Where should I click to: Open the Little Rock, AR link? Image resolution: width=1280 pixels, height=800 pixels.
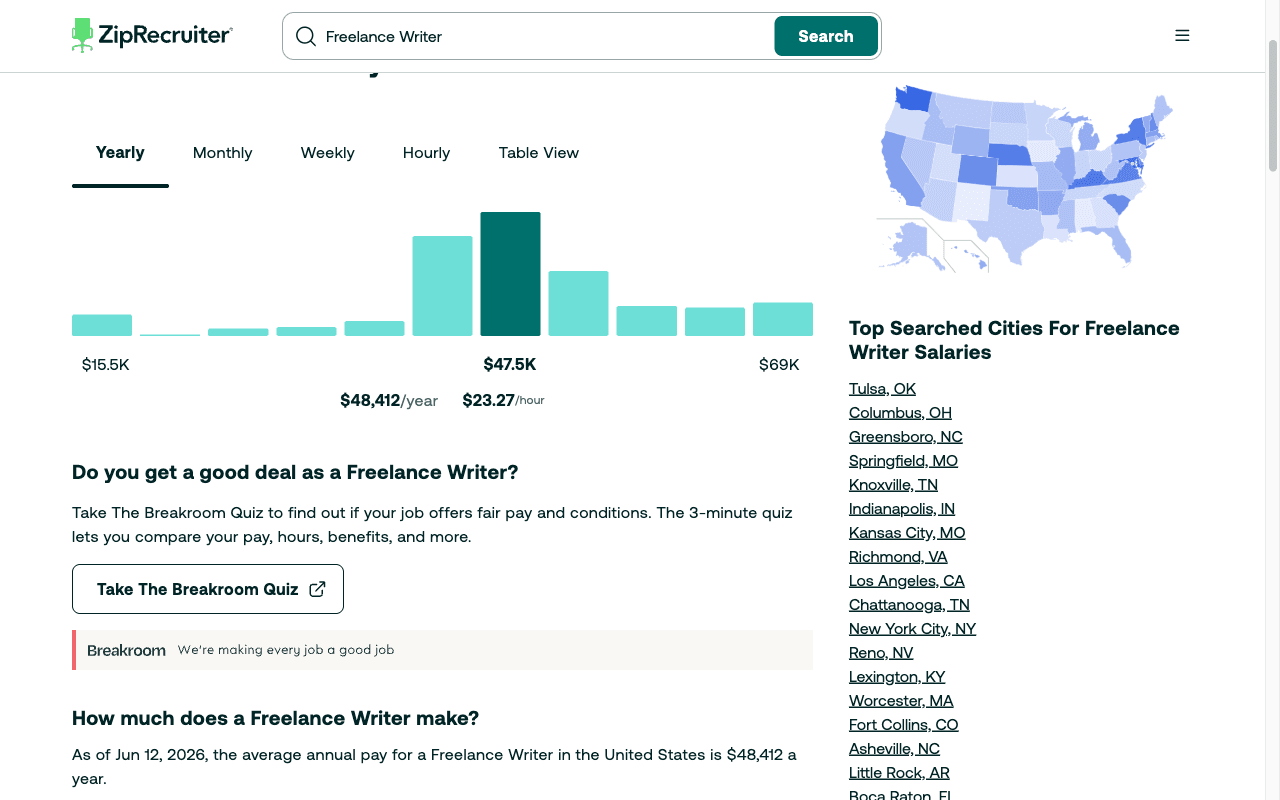click(899, 772)
